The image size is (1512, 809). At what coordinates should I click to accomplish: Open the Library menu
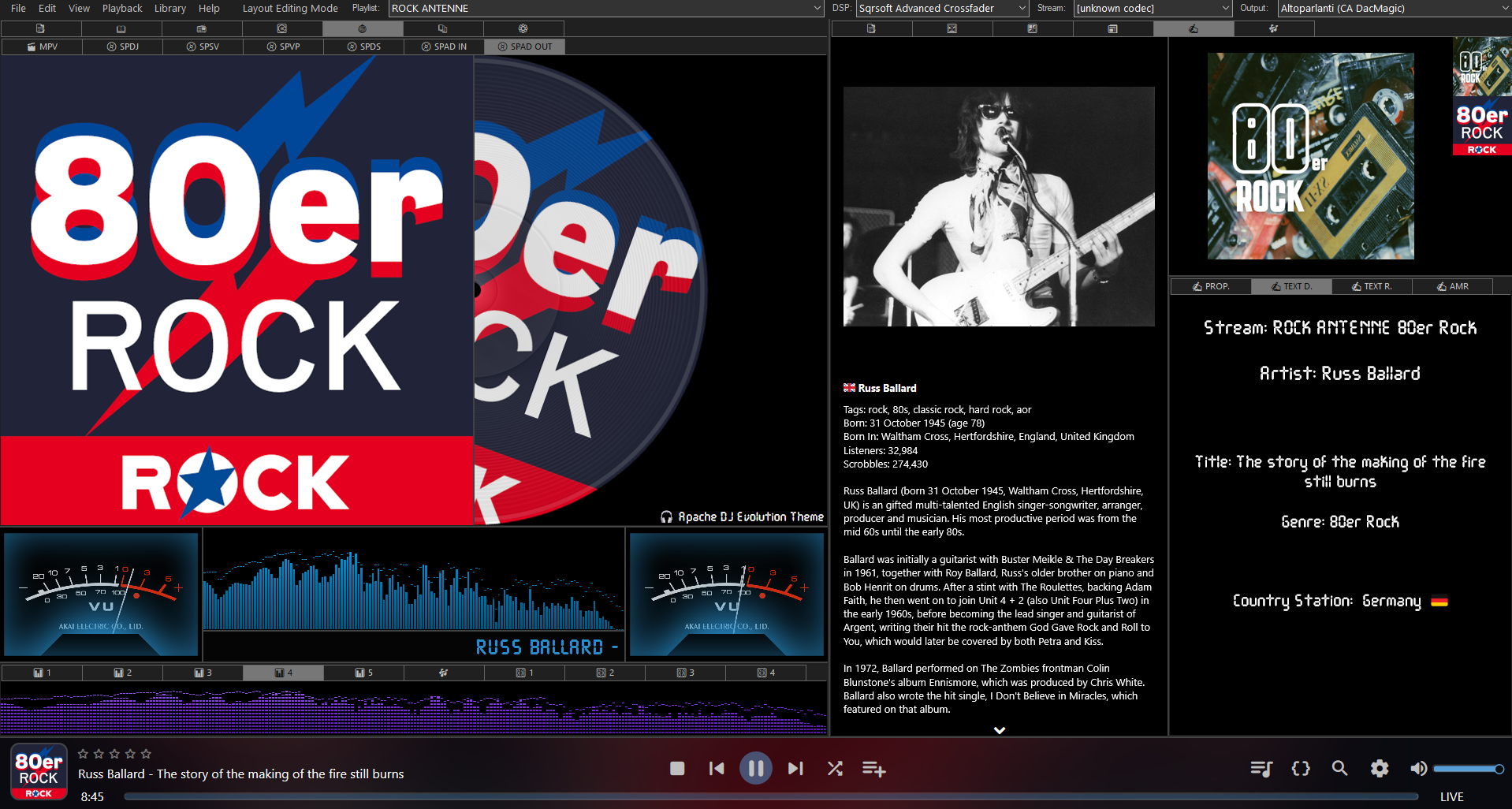[170, 8]
